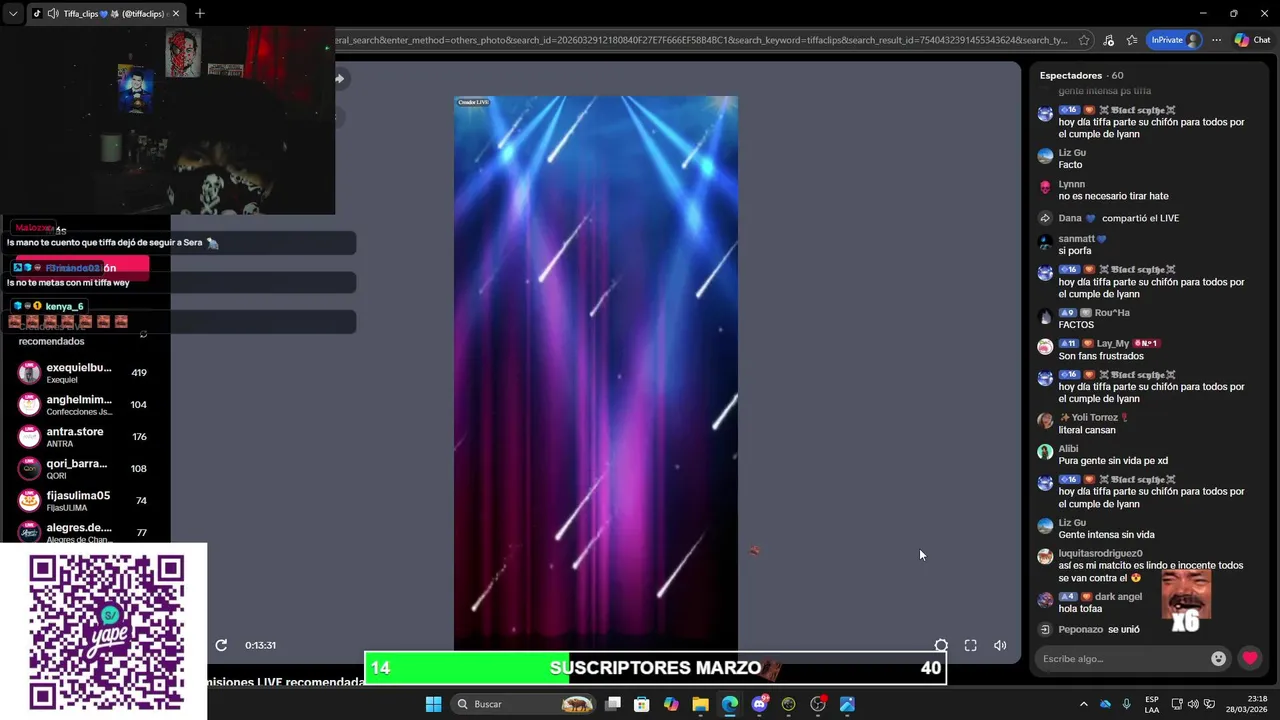Click Rou^Ha's username in chat
1280x720 pixels.
[1112, 313]
